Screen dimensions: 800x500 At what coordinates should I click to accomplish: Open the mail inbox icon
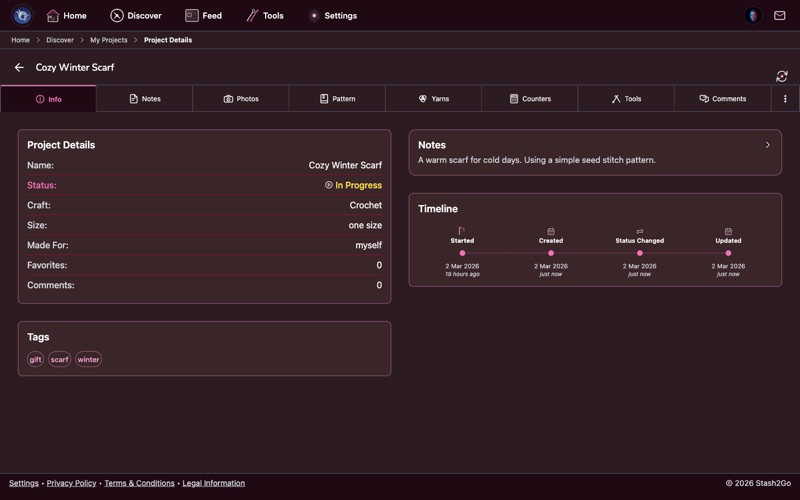pos(779,15)
